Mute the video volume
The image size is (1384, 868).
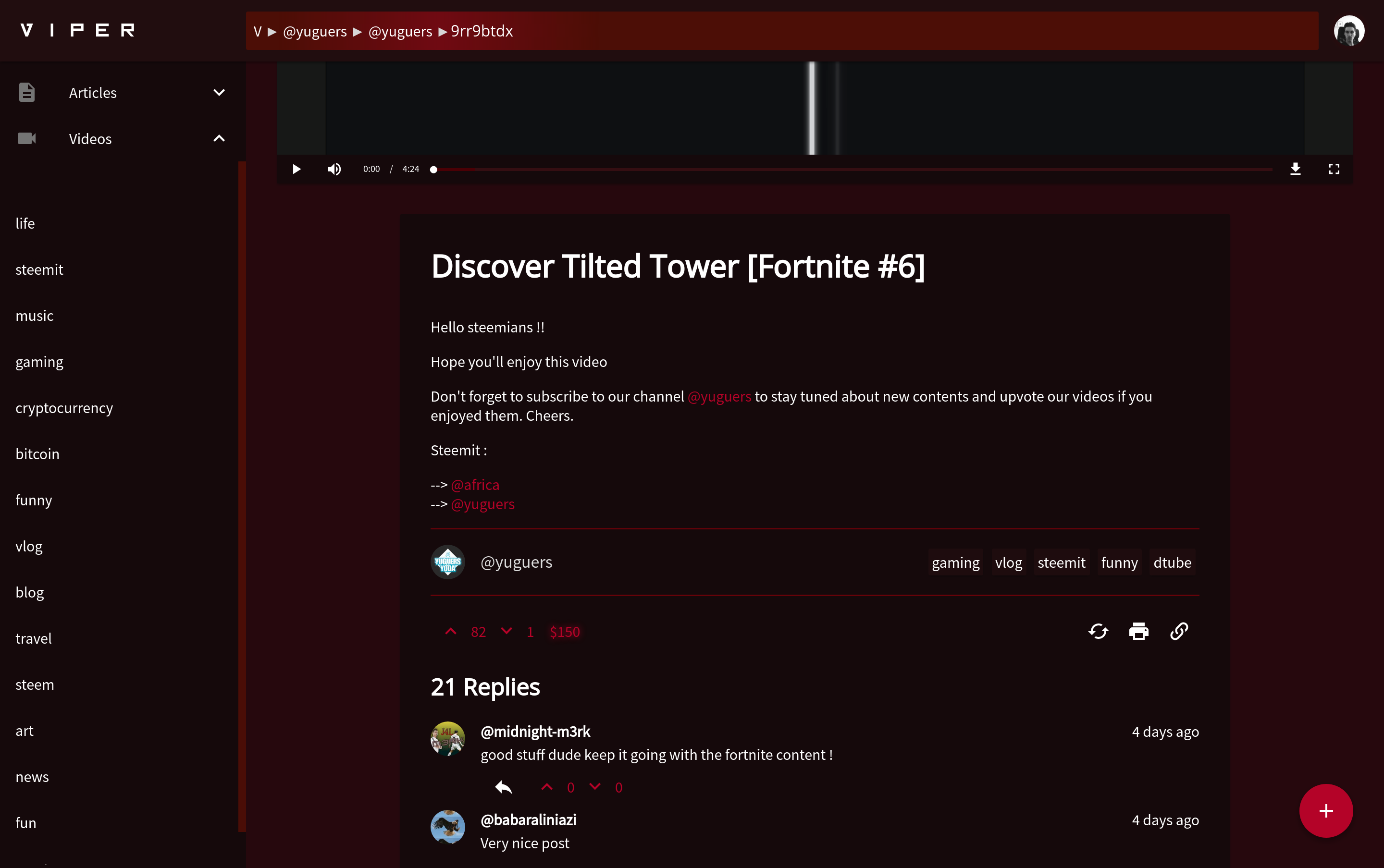click(x=334, y=169)
